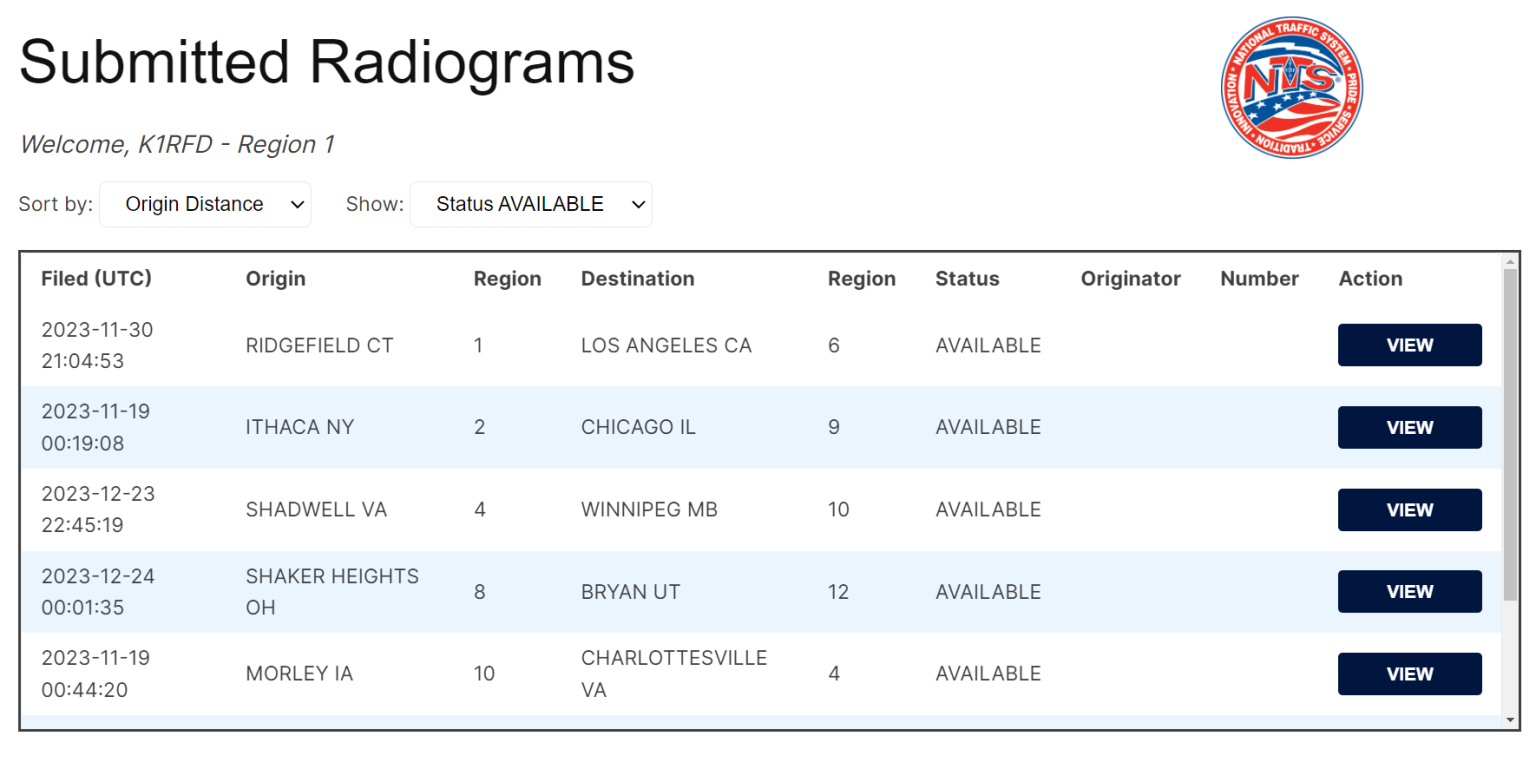The width and height of the screenshot is (1536, 769).
Task: Click the Destination column header
Action: (x=637, y=278)
